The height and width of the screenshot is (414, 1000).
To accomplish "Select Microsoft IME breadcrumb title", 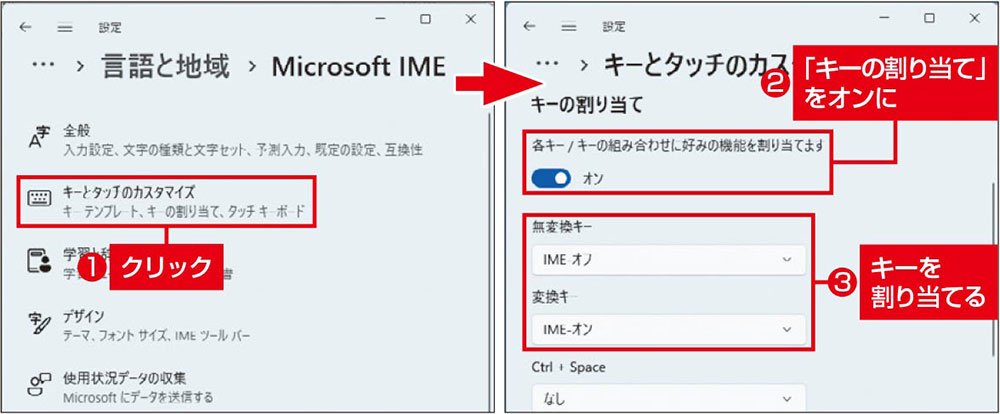I will (x=358, y=67).
